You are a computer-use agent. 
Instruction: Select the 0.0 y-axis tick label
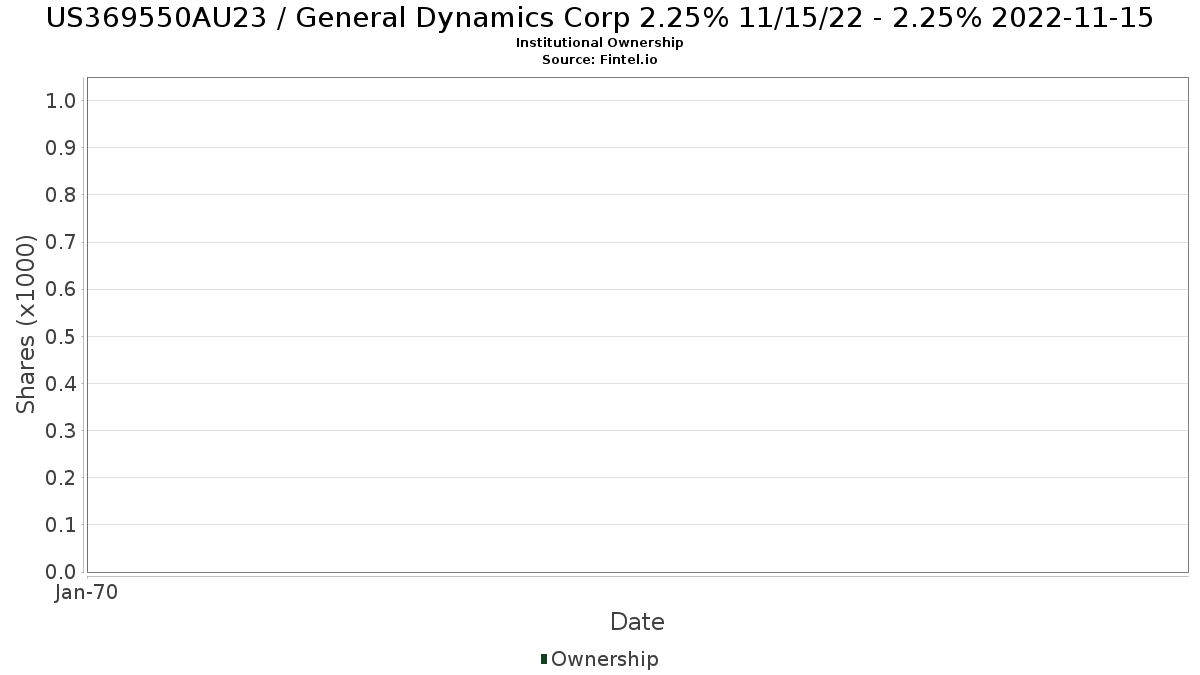pyautogui.click(x=62, y=572)
